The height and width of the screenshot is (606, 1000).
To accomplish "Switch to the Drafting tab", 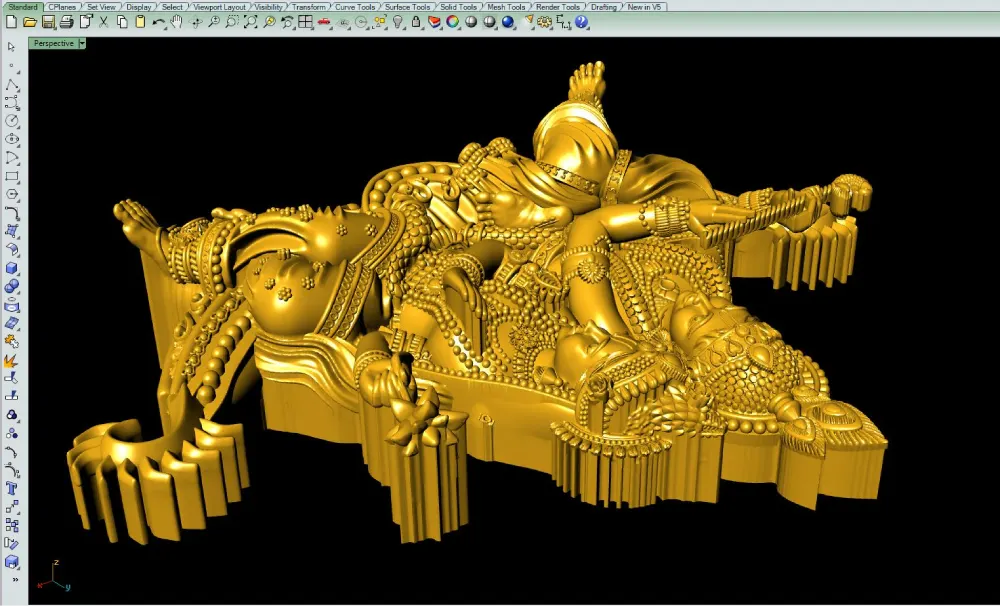I will pyautogui.click(x=603, y=7).
